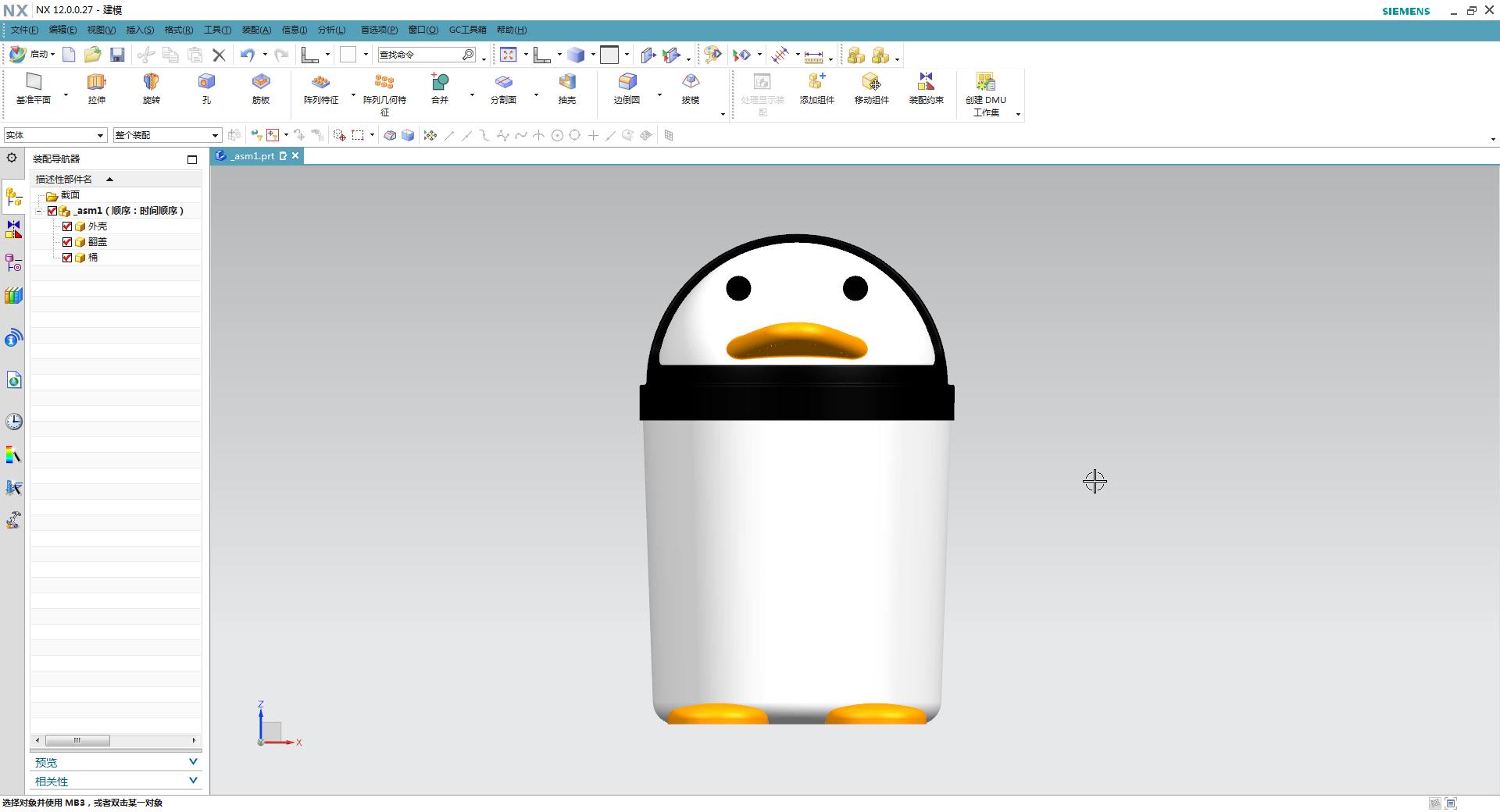This screenshot has width=1500, height=812.
Task: Switch to the _asm1.prt tab
Action: coord(252,156)
